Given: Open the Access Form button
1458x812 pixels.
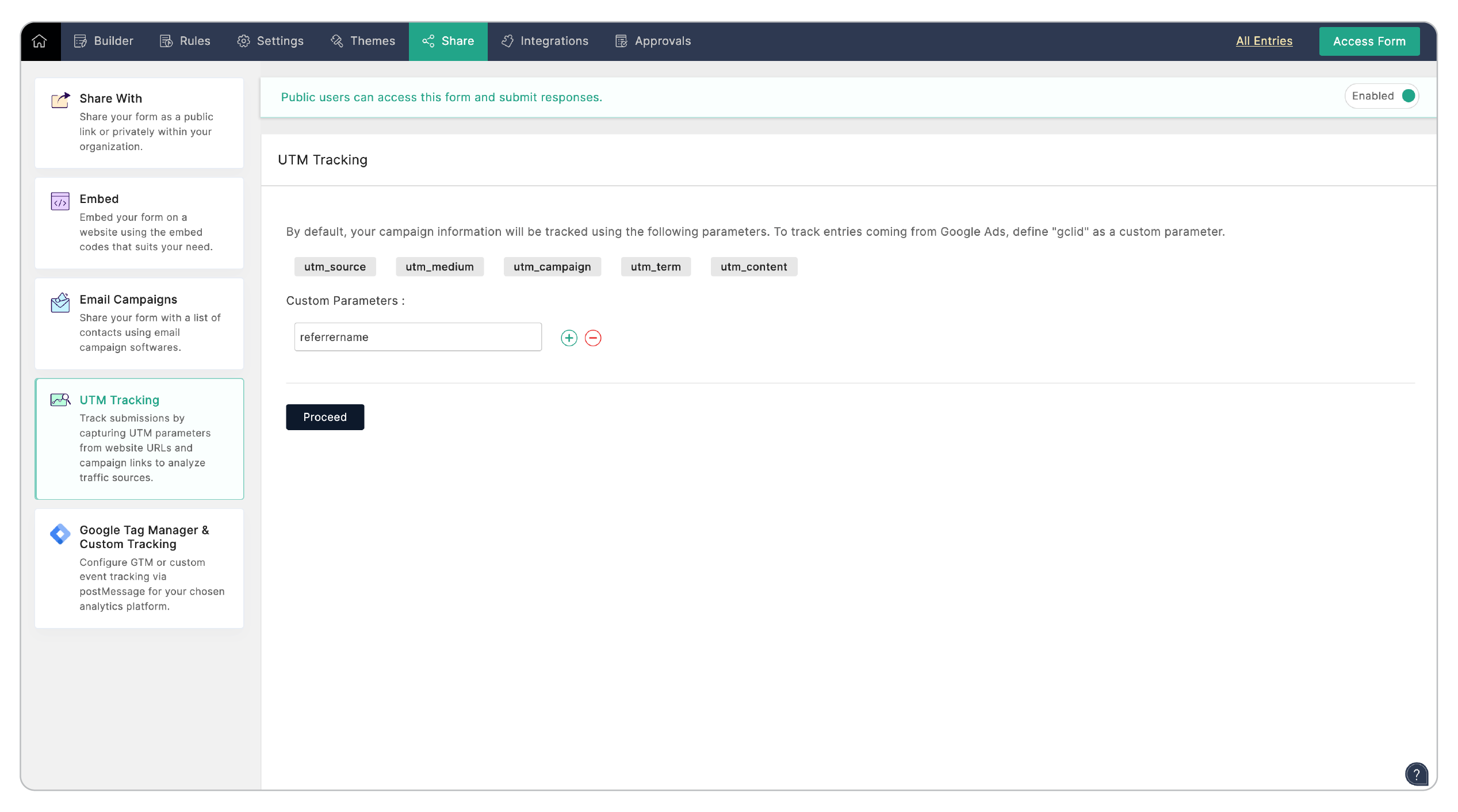Looking at the screenshot, I should [x=1369, y=41].
